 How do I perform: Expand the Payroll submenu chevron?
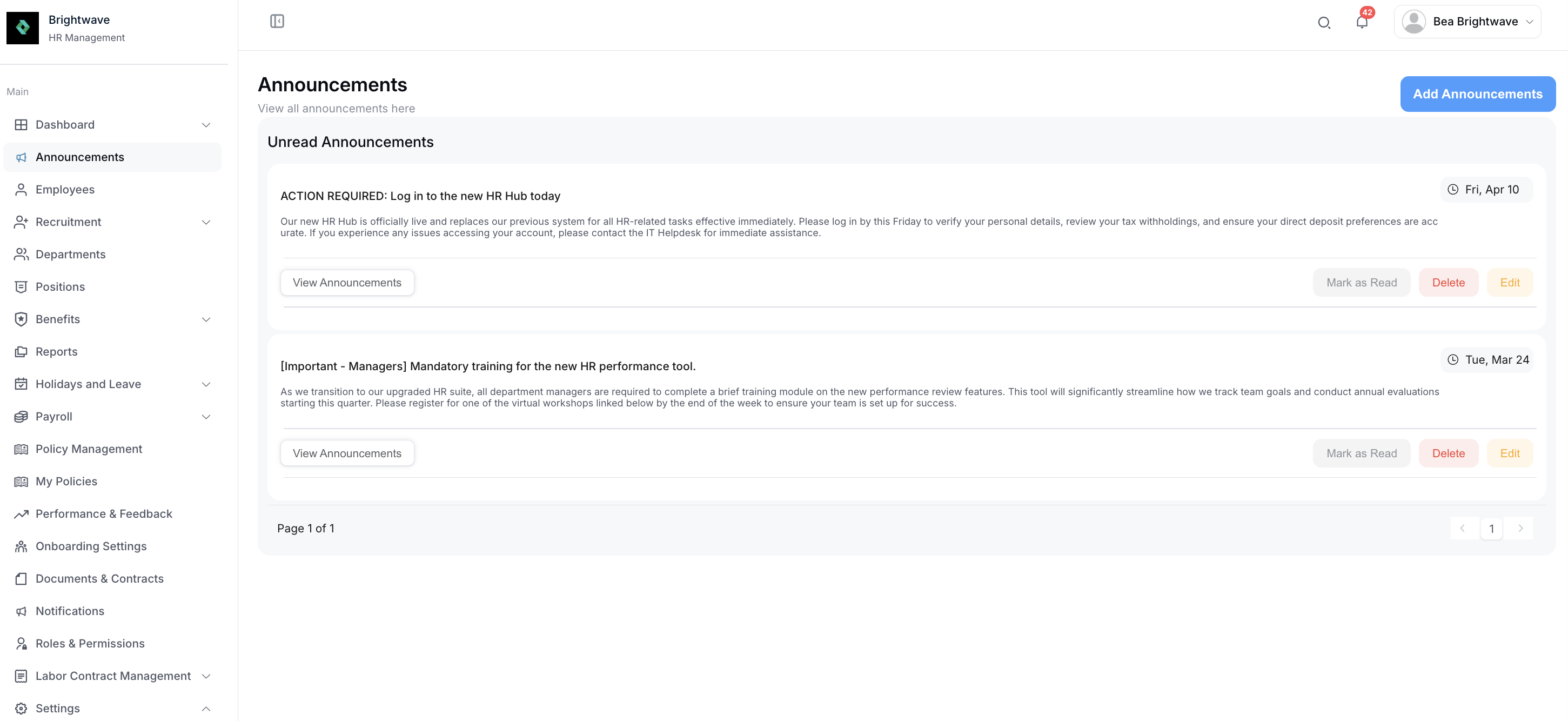coord(206,417)
